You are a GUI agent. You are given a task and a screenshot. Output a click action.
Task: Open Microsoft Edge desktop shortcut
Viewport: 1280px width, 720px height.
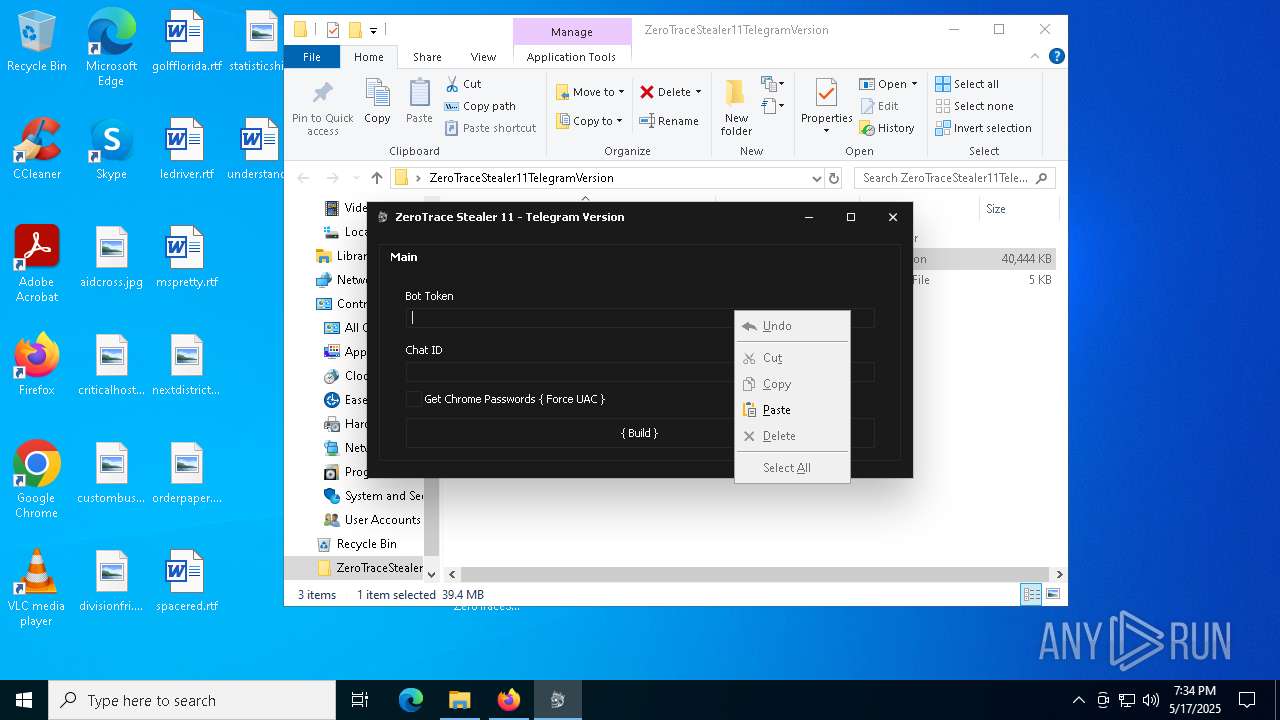pos(111,48)
